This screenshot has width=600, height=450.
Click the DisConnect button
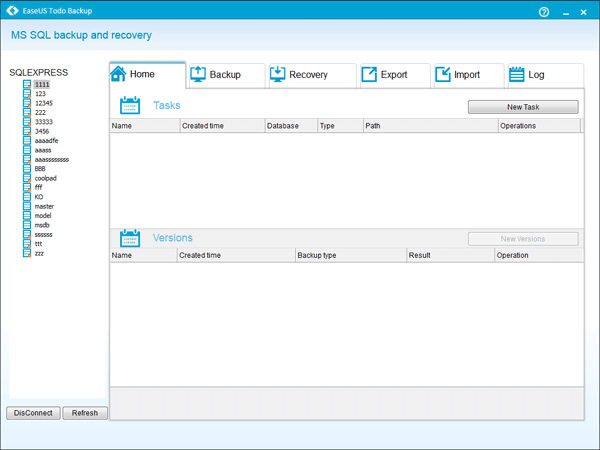(x=33, y=413)
